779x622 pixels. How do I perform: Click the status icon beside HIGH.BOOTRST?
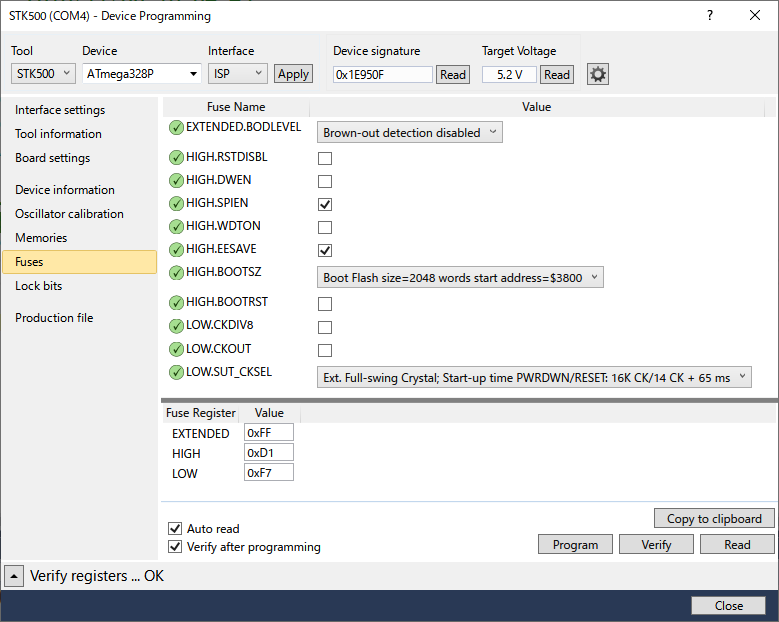176,303
